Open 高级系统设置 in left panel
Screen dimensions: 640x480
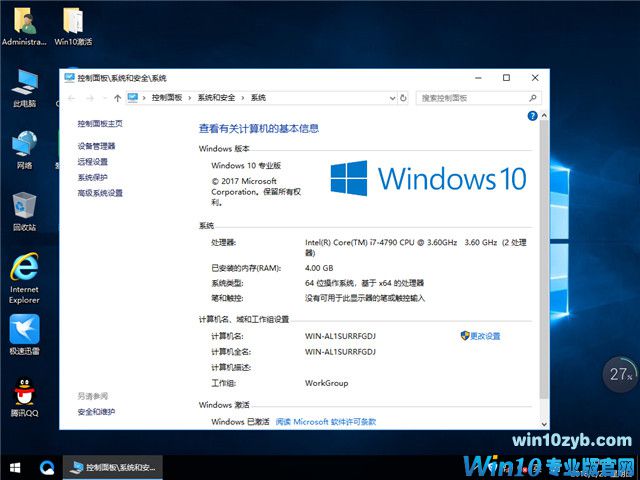[x=100, y=193]
